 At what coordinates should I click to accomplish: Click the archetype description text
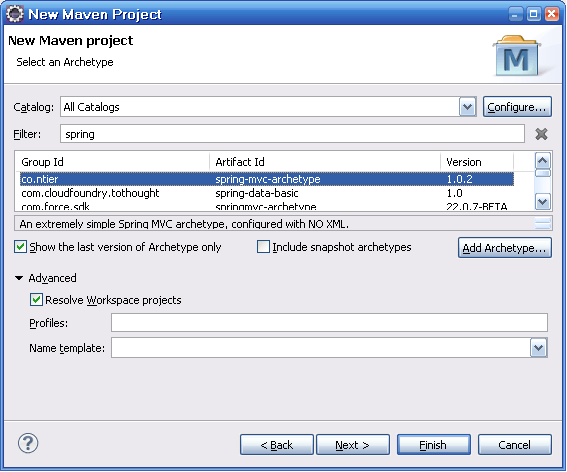click(184, 224)
